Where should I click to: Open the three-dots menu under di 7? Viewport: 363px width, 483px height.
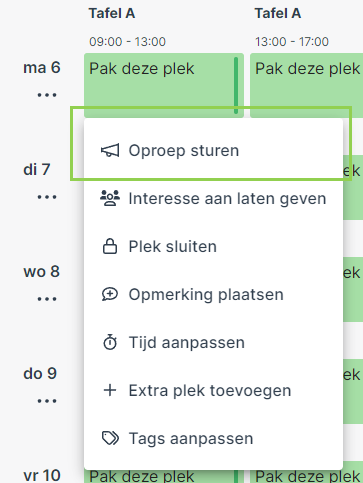(47, 197)
